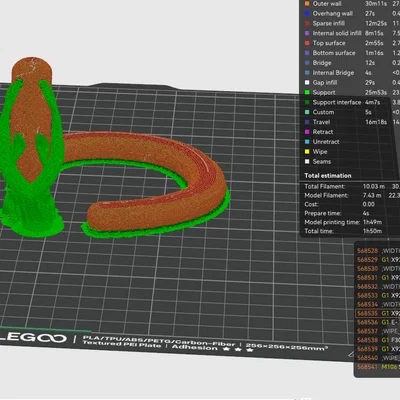Select Total time value 1h50m
Screen dimensions: 400x400
coord(372,231)
